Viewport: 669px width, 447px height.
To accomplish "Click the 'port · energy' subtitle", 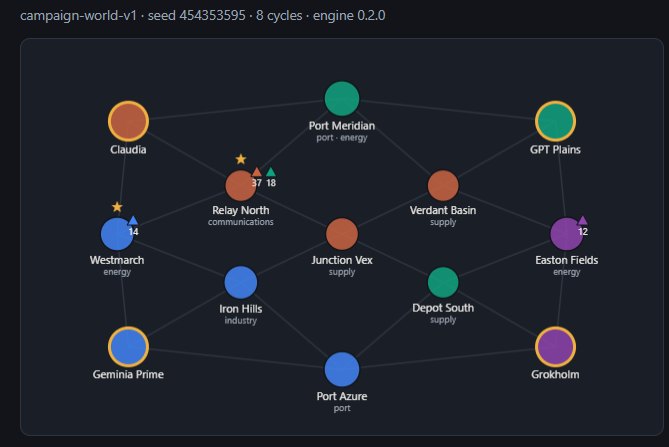I will pos(342,138).
